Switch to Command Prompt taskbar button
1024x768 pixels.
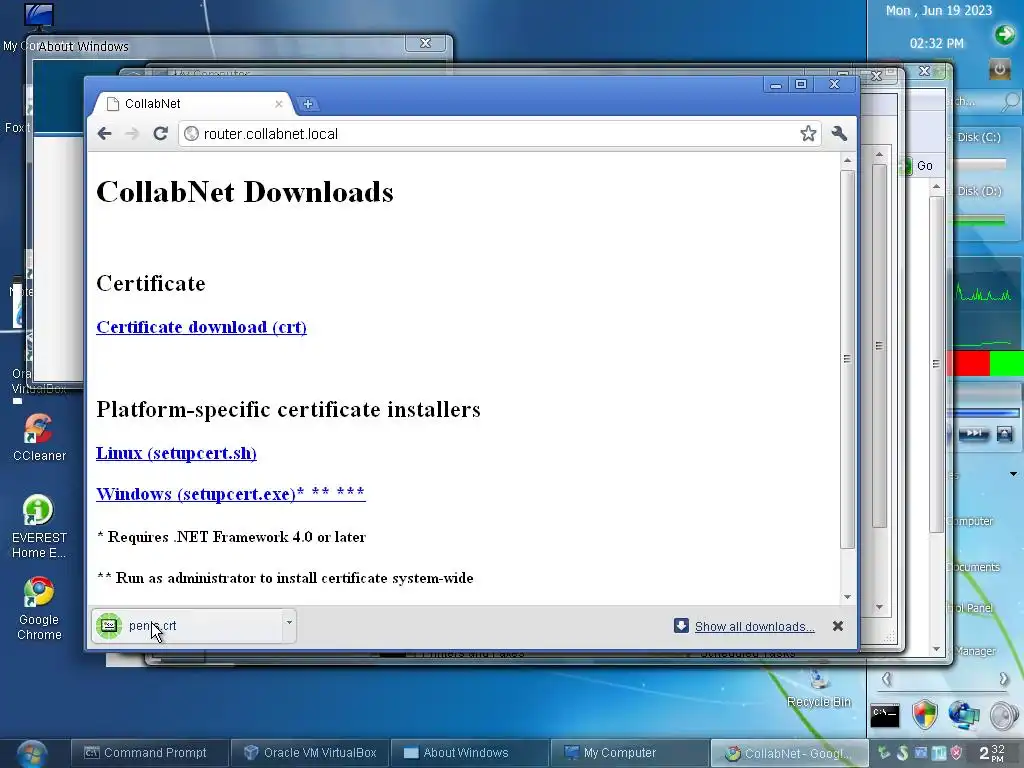coord(149,753)
